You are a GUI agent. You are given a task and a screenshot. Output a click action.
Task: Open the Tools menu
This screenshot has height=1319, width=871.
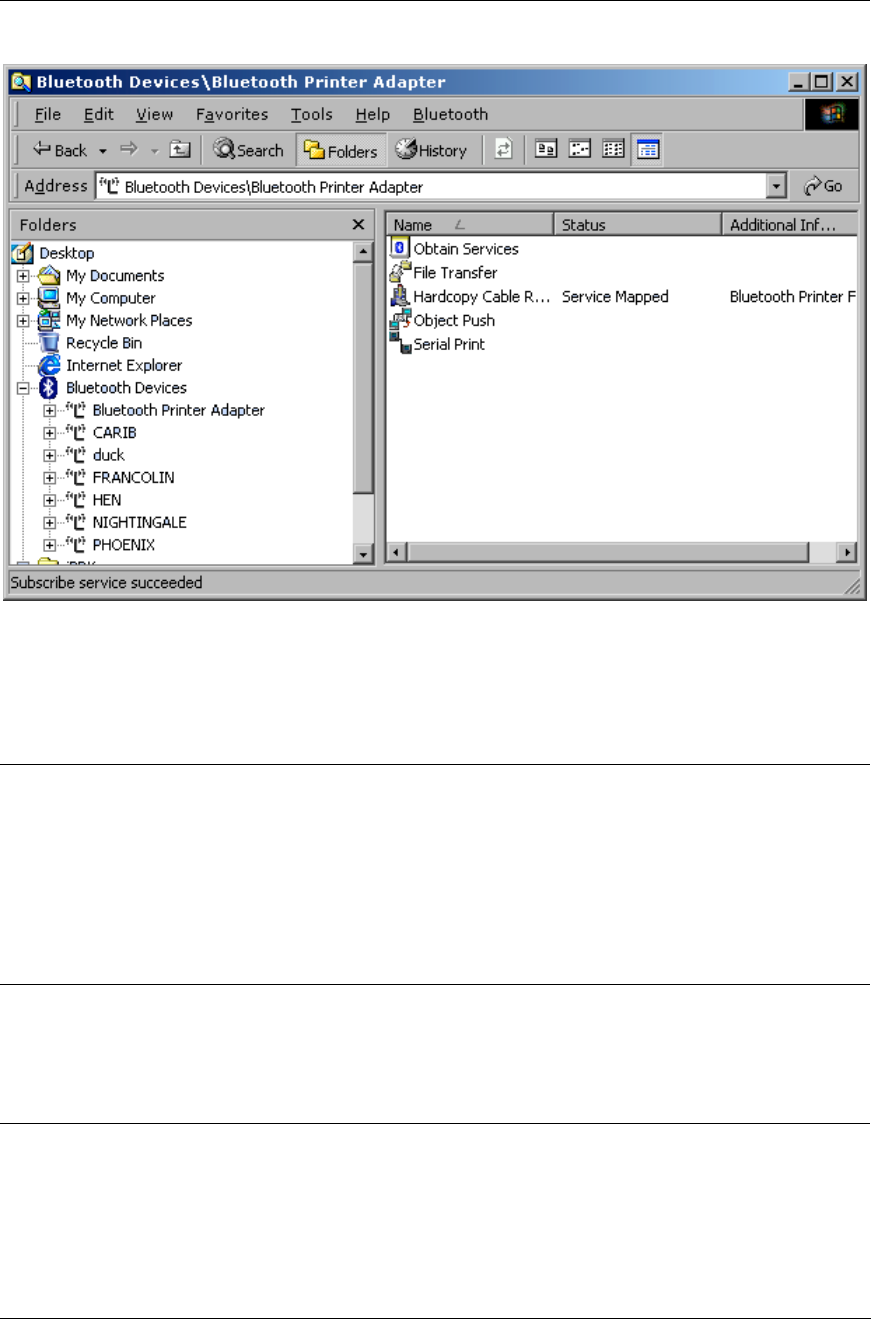click(312, 115)
